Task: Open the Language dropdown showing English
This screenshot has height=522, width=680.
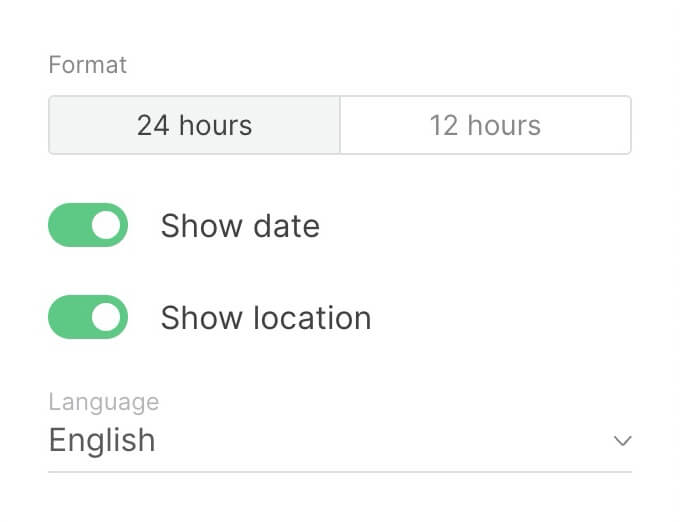Action: coord(339,440)
